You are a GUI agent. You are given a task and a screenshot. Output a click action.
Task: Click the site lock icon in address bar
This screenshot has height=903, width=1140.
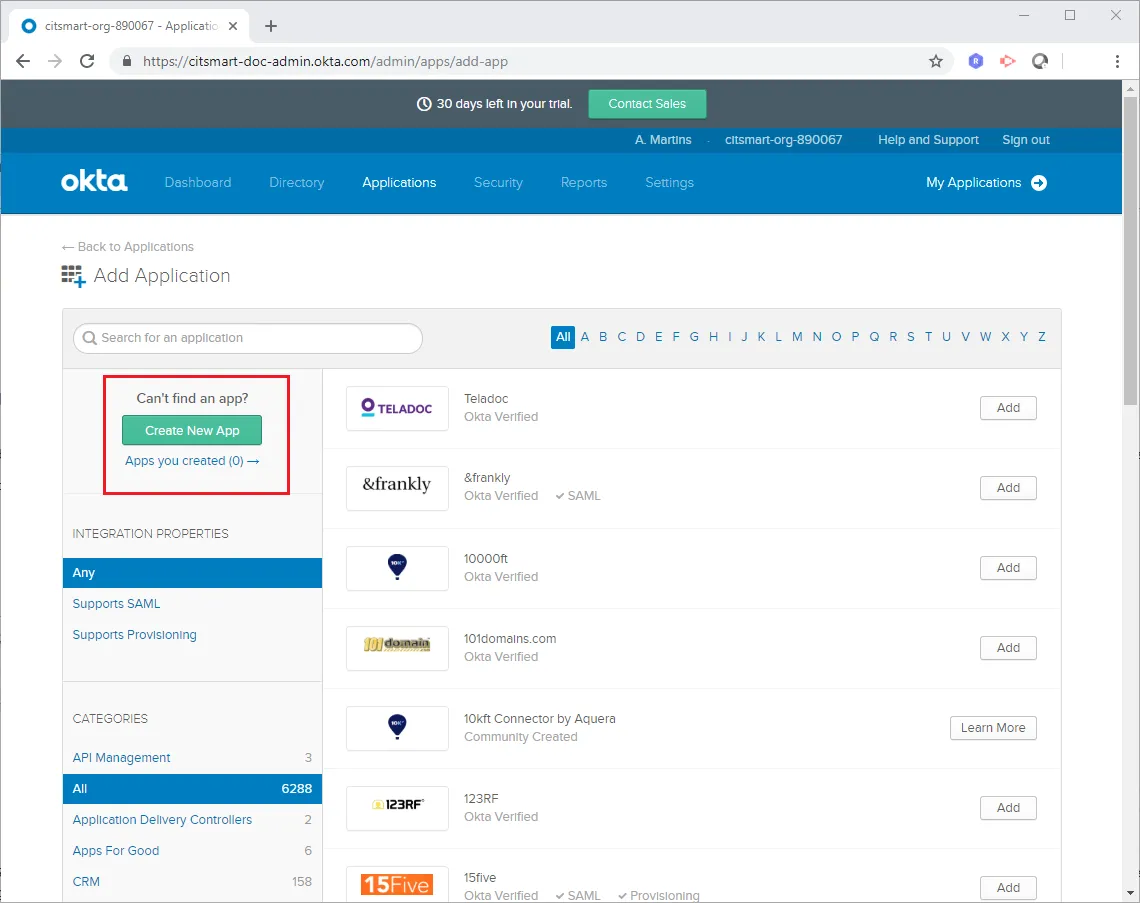pos(127,61)
